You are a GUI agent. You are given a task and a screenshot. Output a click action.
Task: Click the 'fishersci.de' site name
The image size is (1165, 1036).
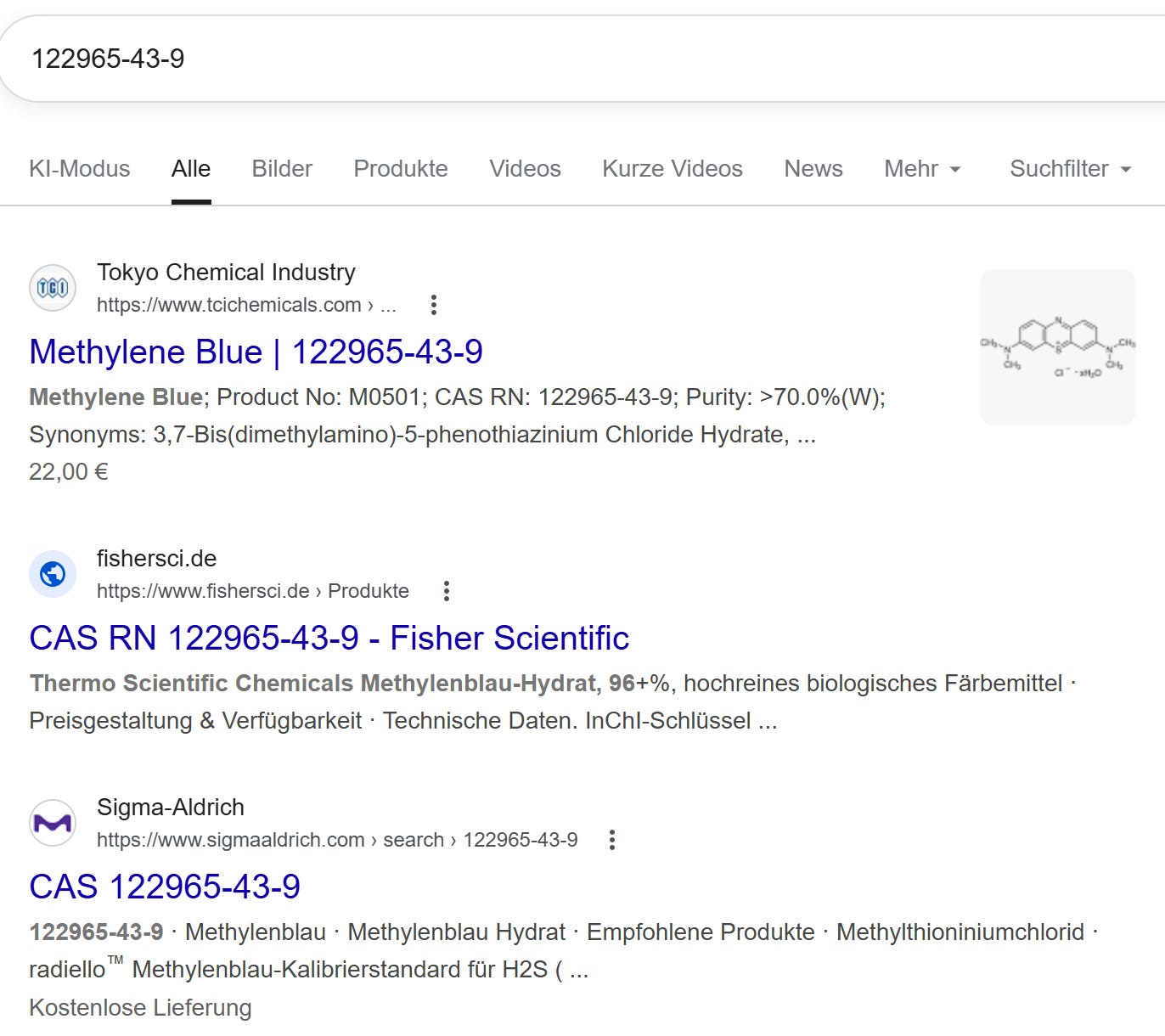tap(156, 559)
